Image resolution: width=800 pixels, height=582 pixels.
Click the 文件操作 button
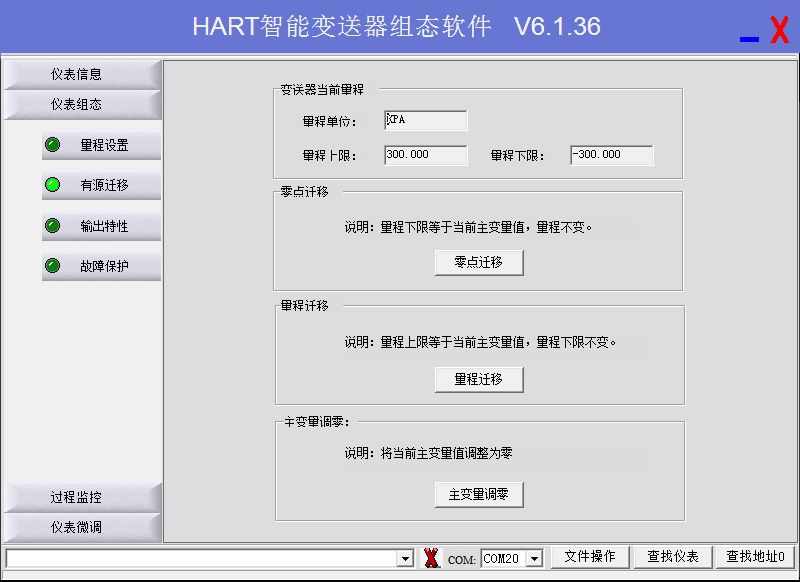589,557
